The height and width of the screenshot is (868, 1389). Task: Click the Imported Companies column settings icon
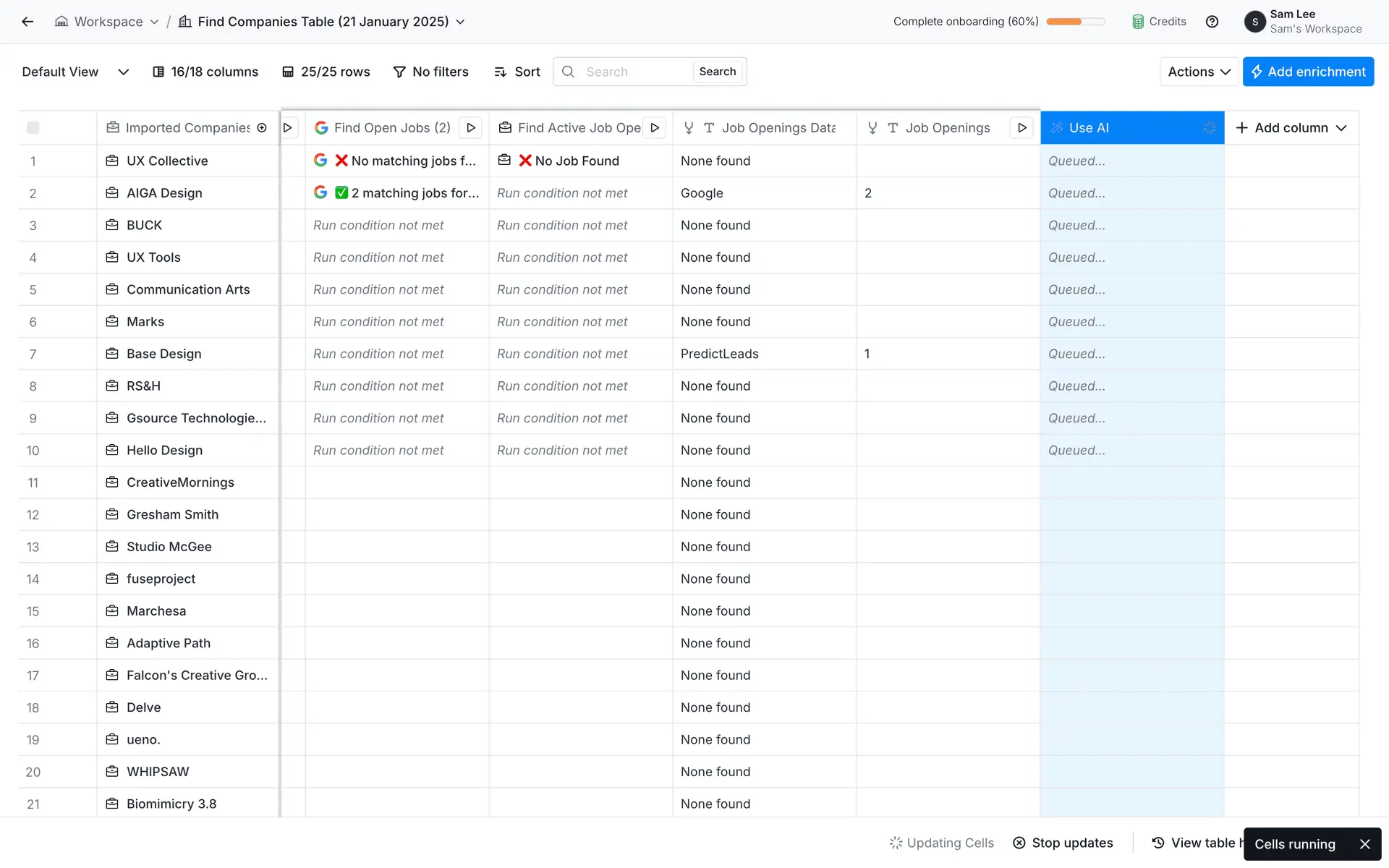pos(262,128)
